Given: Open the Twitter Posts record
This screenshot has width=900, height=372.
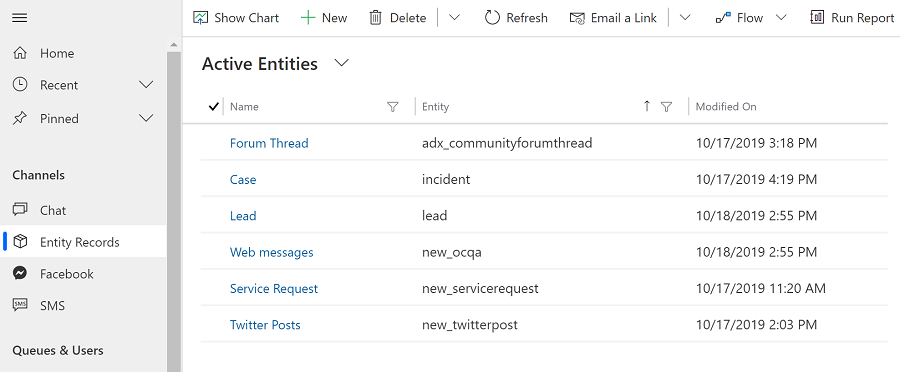Looking at the screenshot, I should pos(265,325).
